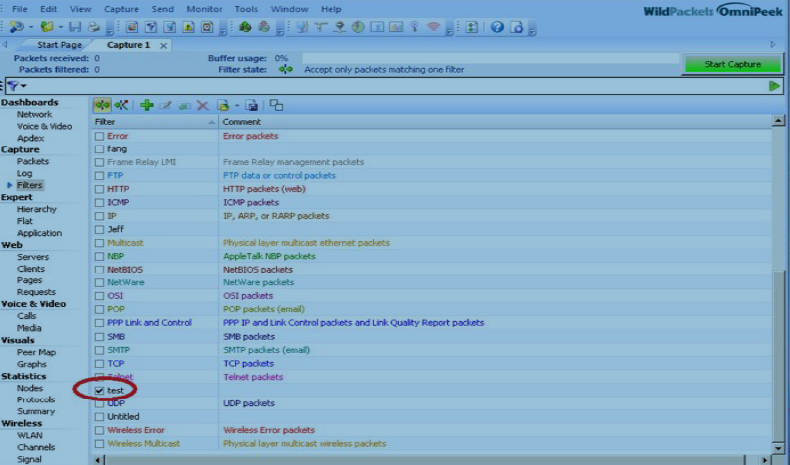Viewport: 790px width, 465px height.
Task: Delete filter with the red X icon
Action: click(203, 105)
